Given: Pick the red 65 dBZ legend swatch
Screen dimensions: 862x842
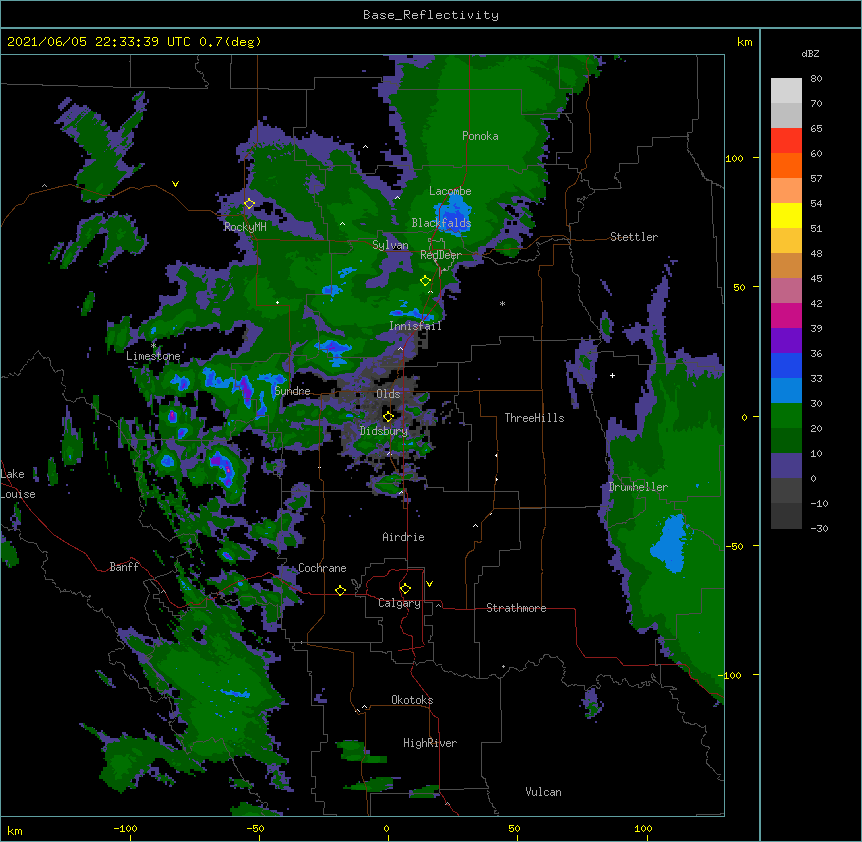Looking at the screenshot, I should click(x=786, y=141).
